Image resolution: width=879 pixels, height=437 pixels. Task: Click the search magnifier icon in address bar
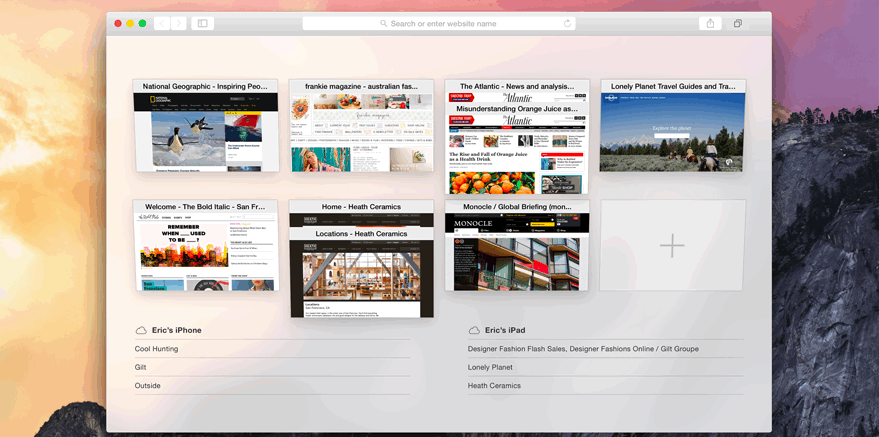(383, 24)
